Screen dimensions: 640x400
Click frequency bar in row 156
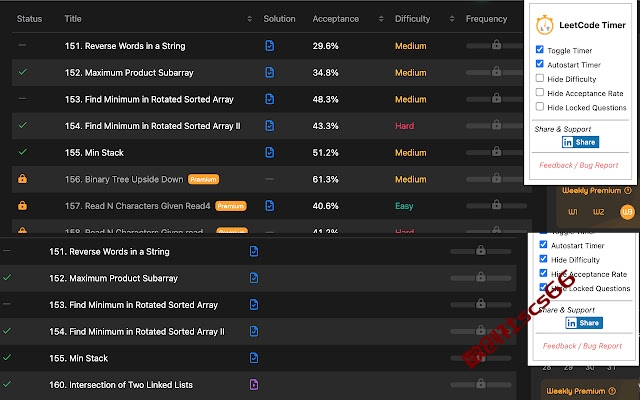point(494,180)
